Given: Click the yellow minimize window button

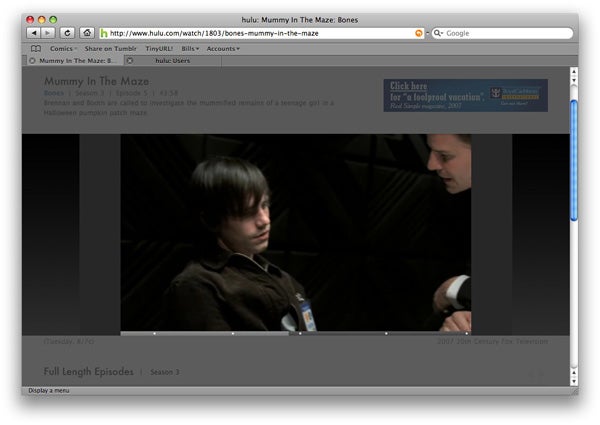Looking at the screenshot, I should [x=42, y=20].
